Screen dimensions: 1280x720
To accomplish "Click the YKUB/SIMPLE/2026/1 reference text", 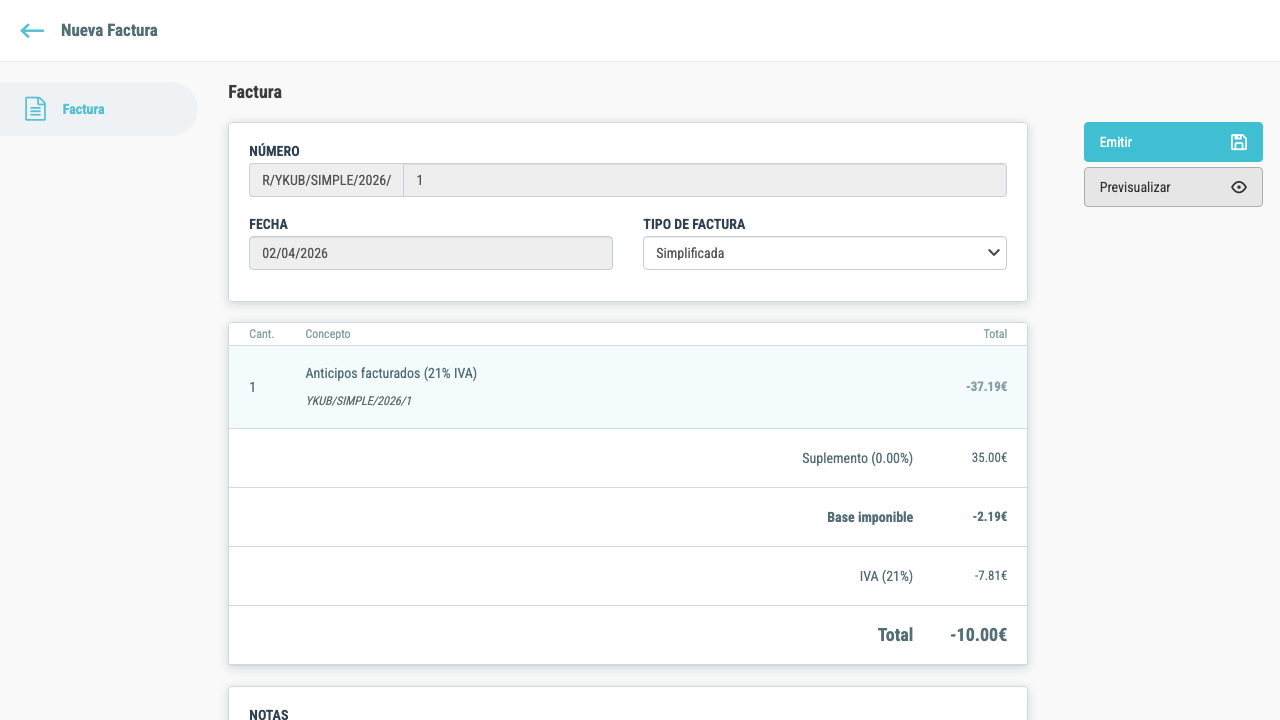I will [358, 401].
